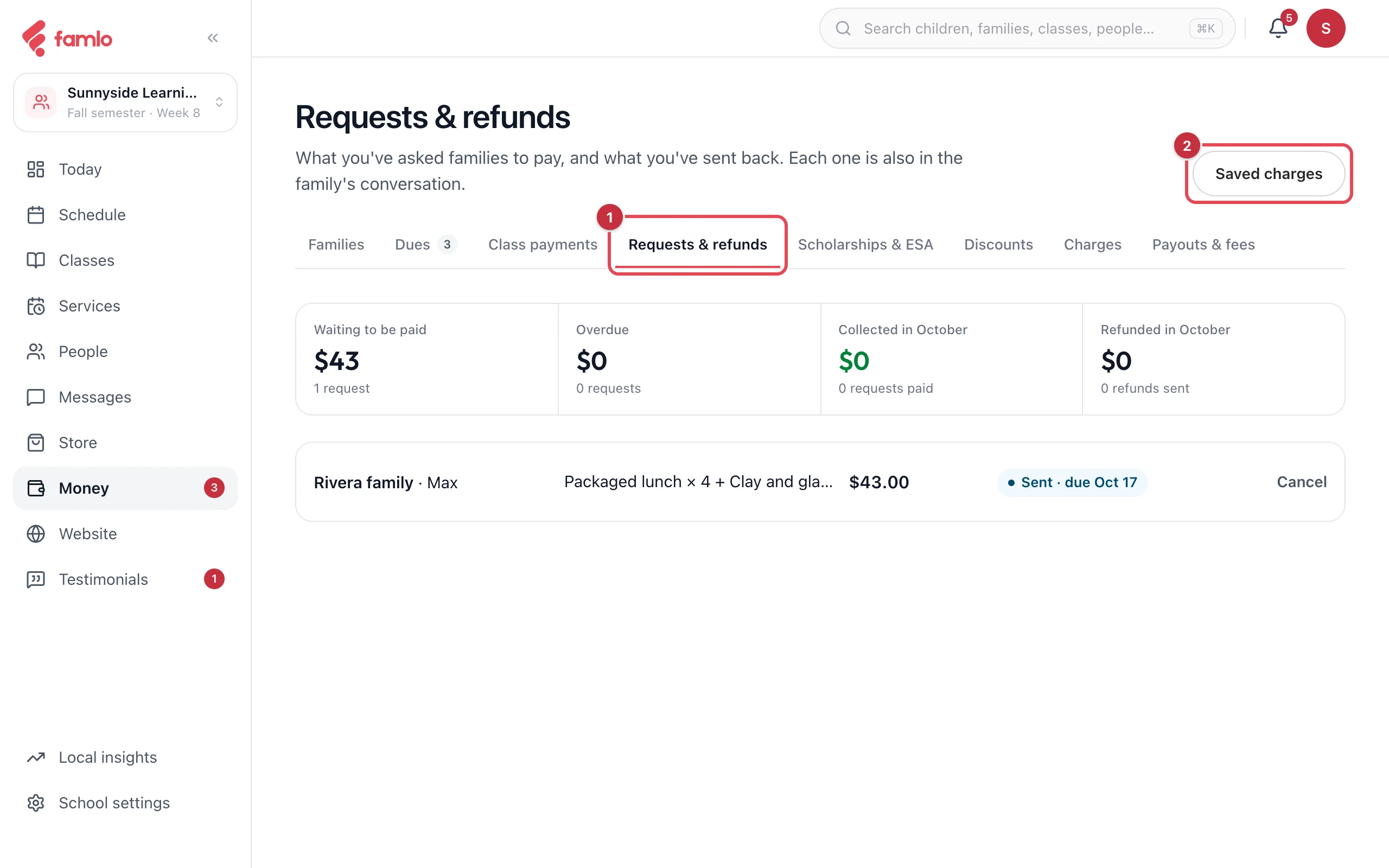This screenshot has width=1389, height=868.
Task: Switch to the Families tab
Action: (336, 245)
